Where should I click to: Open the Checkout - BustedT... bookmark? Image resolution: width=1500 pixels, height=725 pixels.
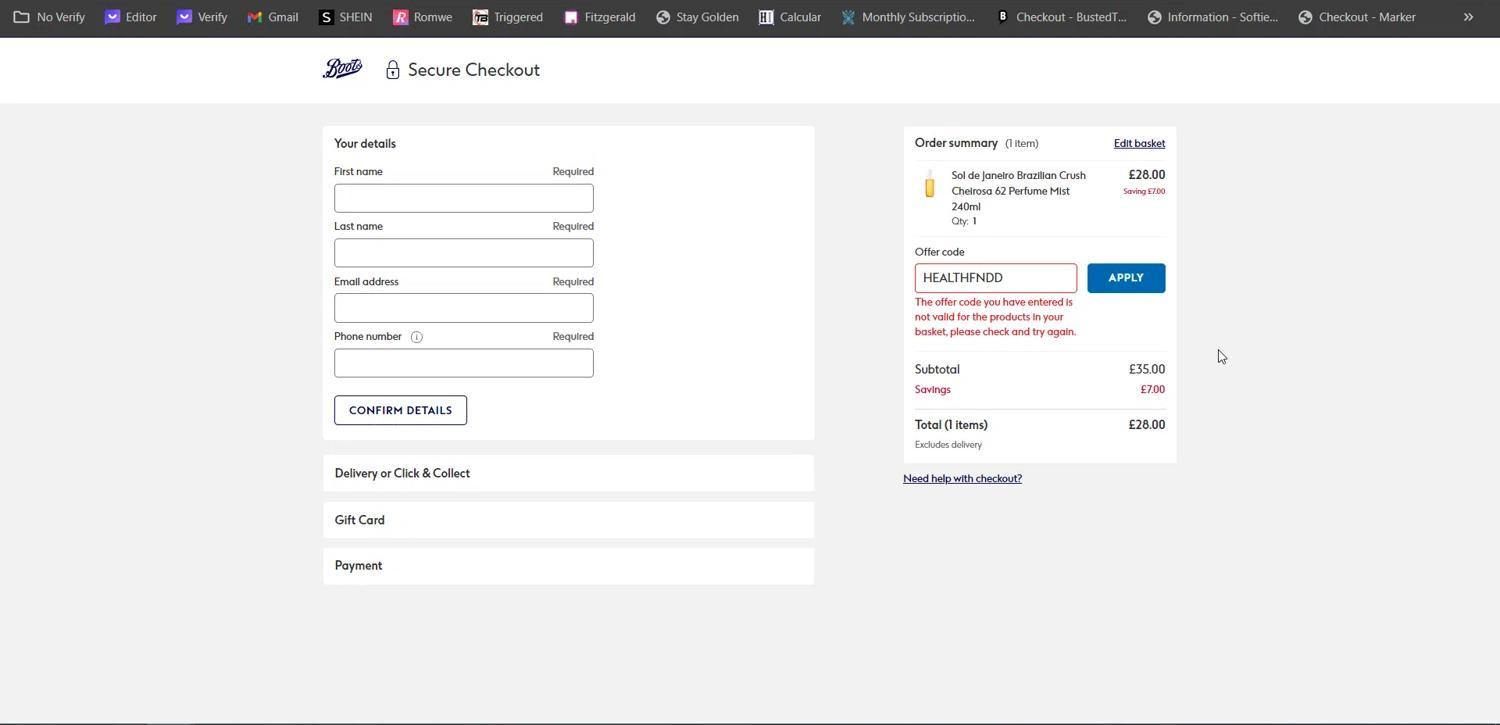1061,17
